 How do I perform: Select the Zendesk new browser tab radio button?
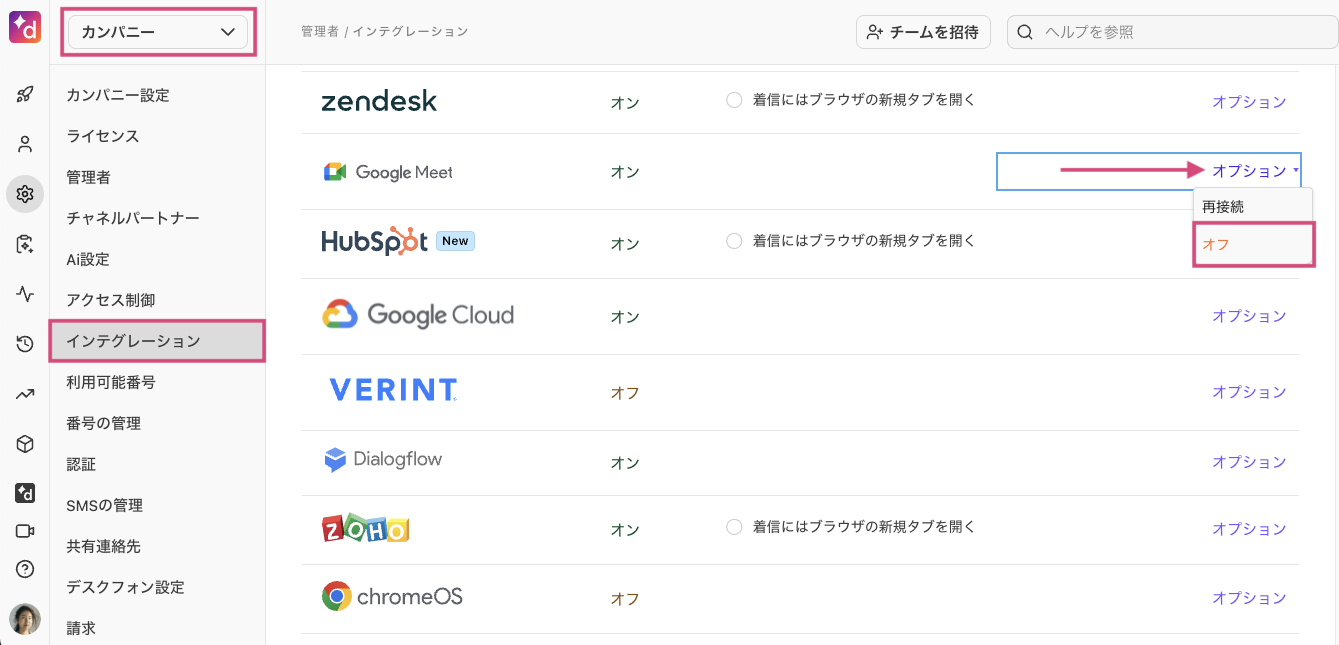(x=734, y=100)
